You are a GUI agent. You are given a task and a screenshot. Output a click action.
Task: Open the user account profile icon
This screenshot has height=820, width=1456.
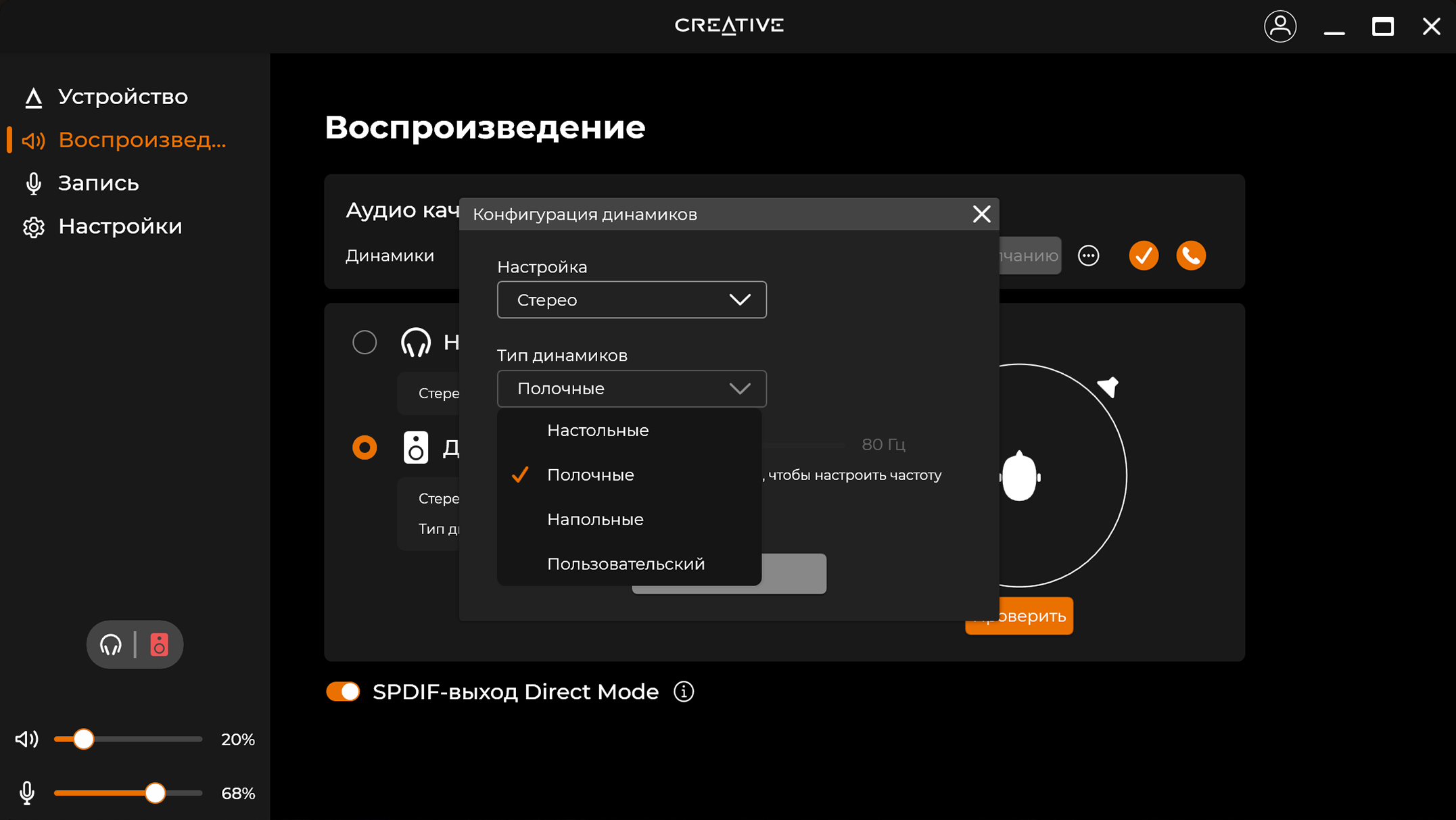tap(1279, 26)
